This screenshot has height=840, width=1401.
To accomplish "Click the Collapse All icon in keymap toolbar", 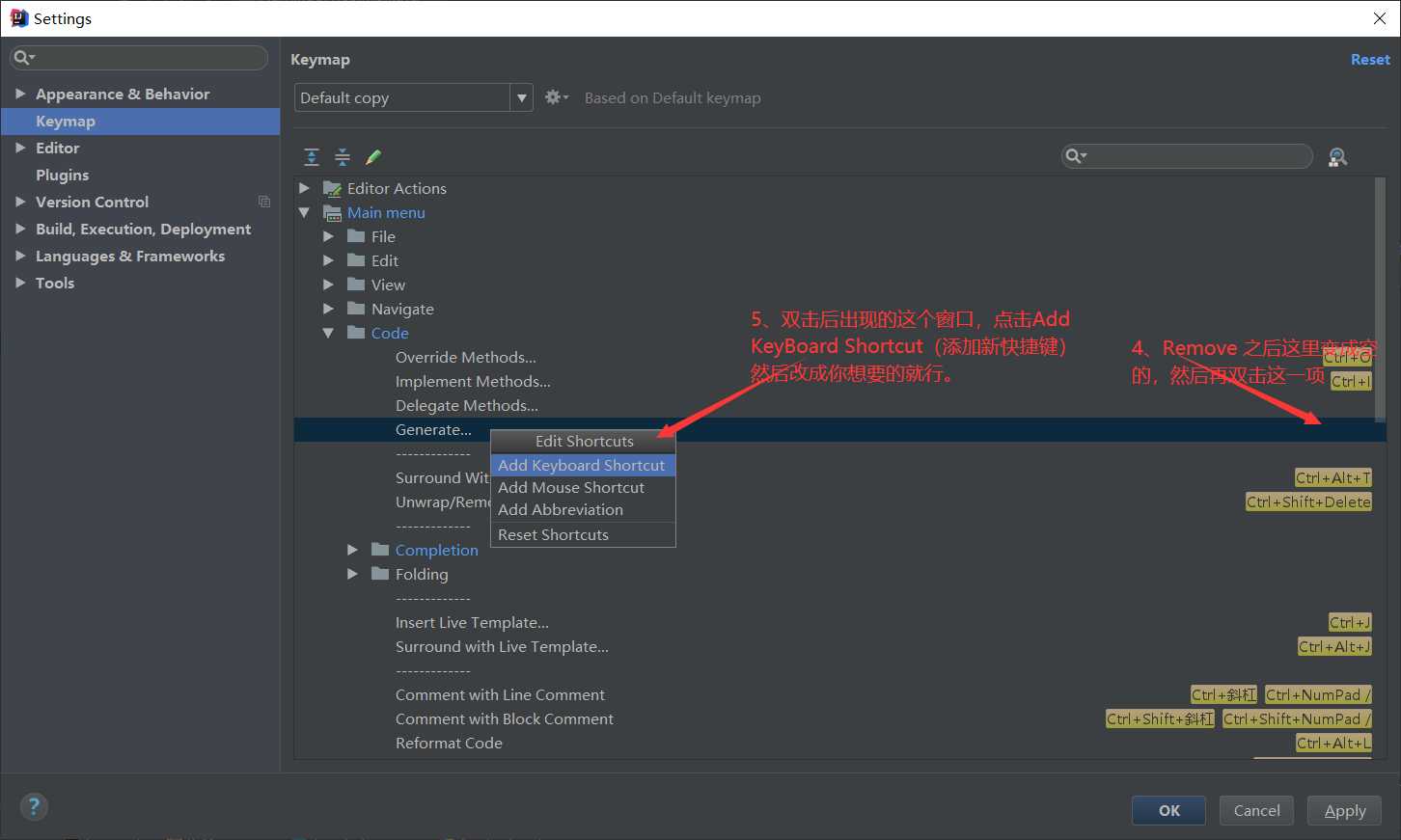I will click(343, 157).
